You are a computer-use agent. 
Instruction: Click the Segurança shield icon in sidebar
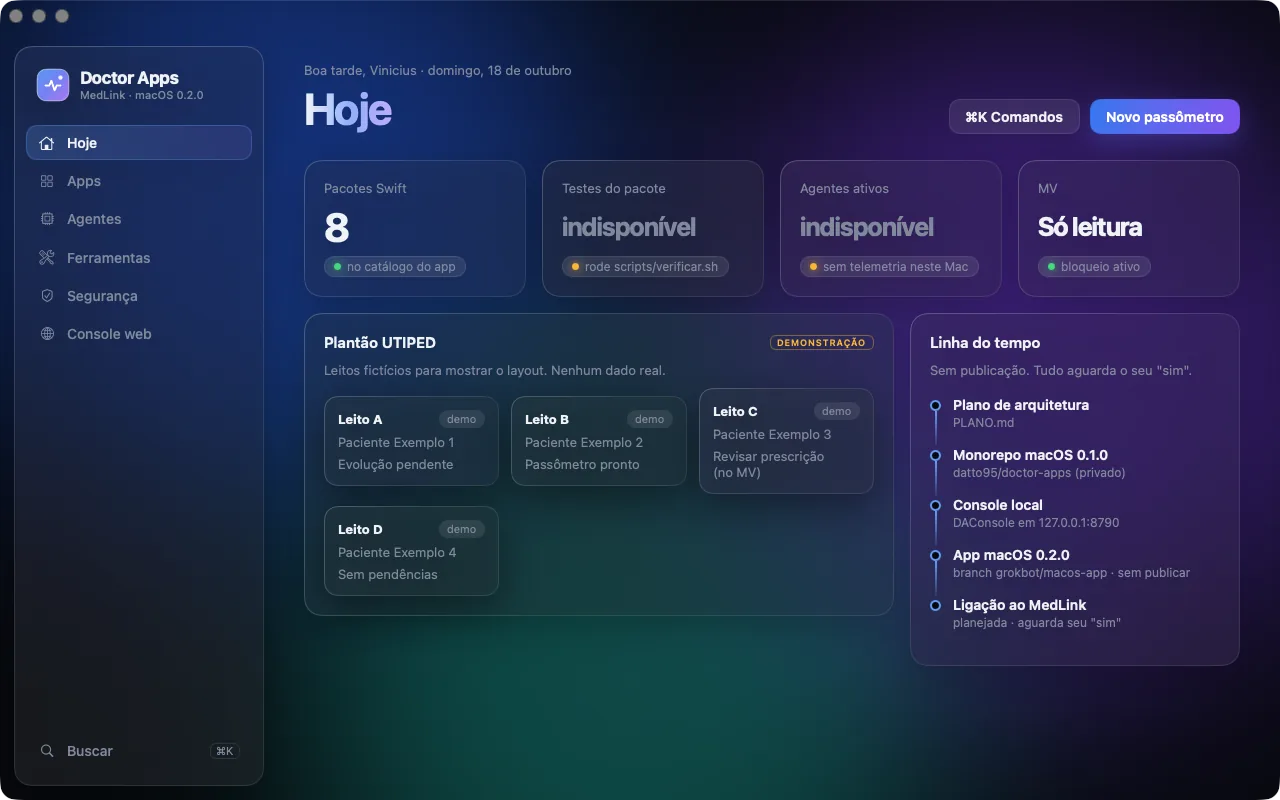point(46,296)
